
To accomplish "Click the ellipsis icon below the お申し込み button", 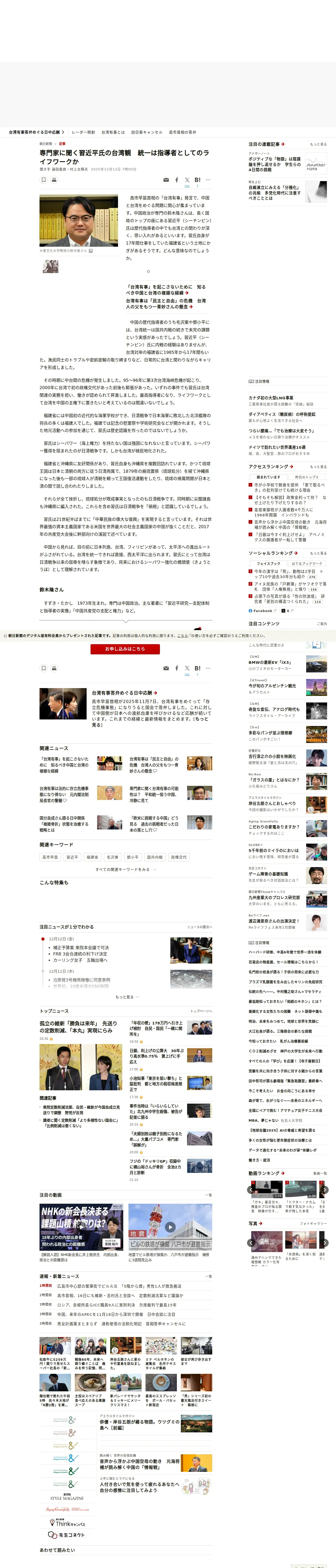I will tap(208, 668).
